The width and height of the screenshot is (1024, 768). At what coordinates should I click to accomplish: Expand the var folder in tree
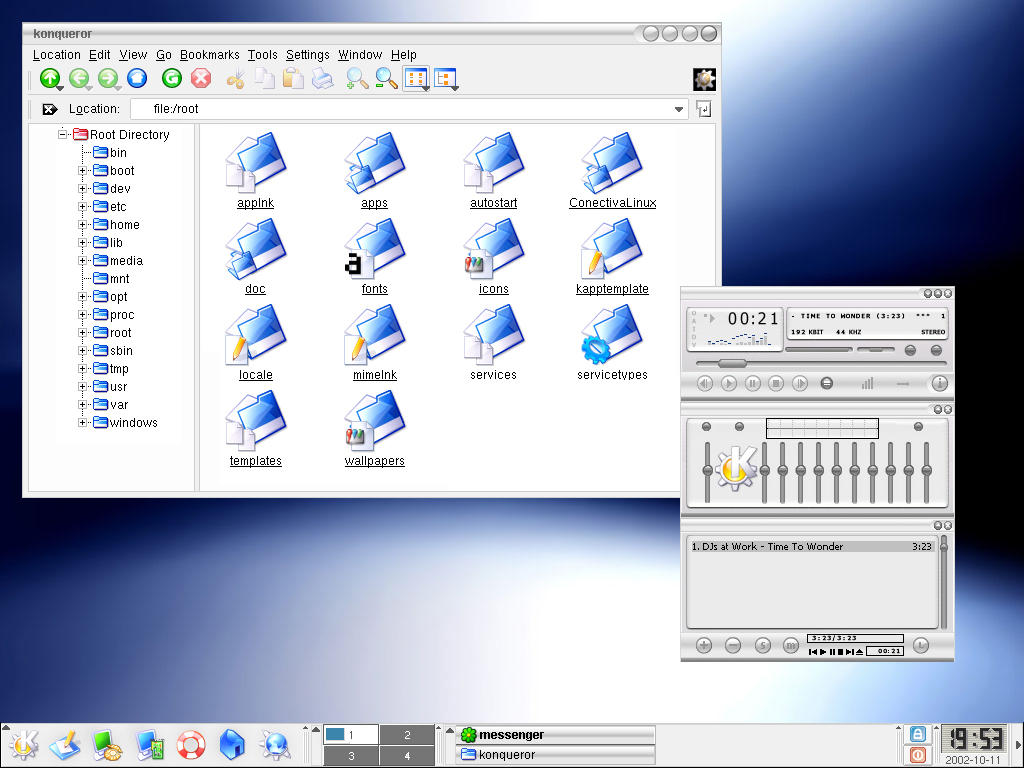point(82,405)
